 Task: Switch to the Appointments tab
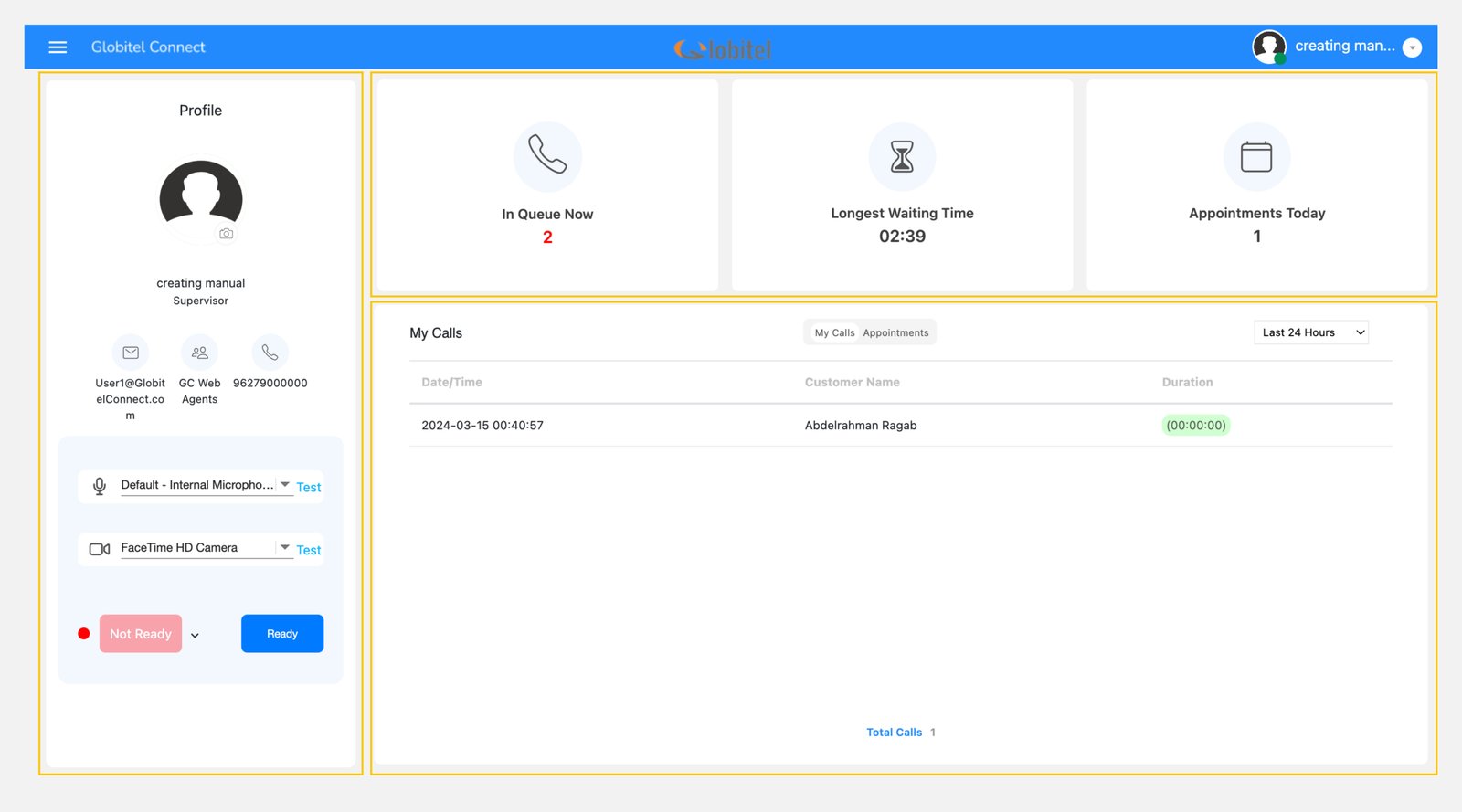click(x=895, y=333)
